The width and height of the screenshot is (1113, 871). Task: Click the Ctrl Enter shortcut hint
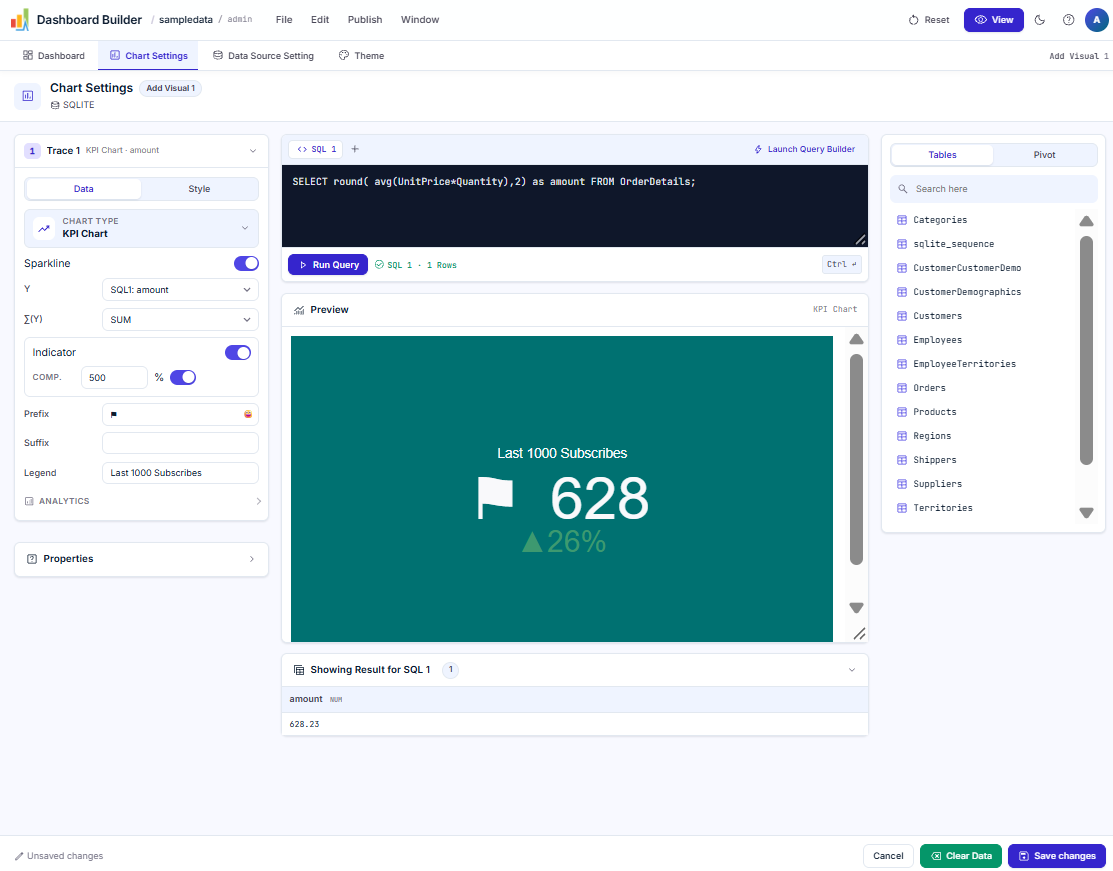click(x=842, y=265)
